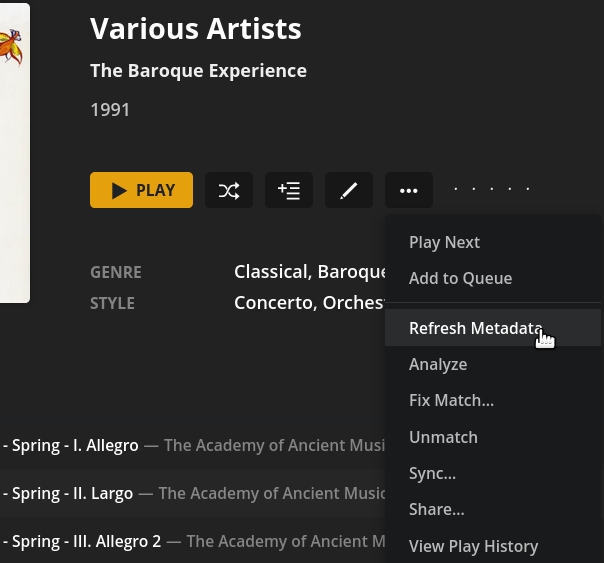Open View Play History

[x=473, y=546]
